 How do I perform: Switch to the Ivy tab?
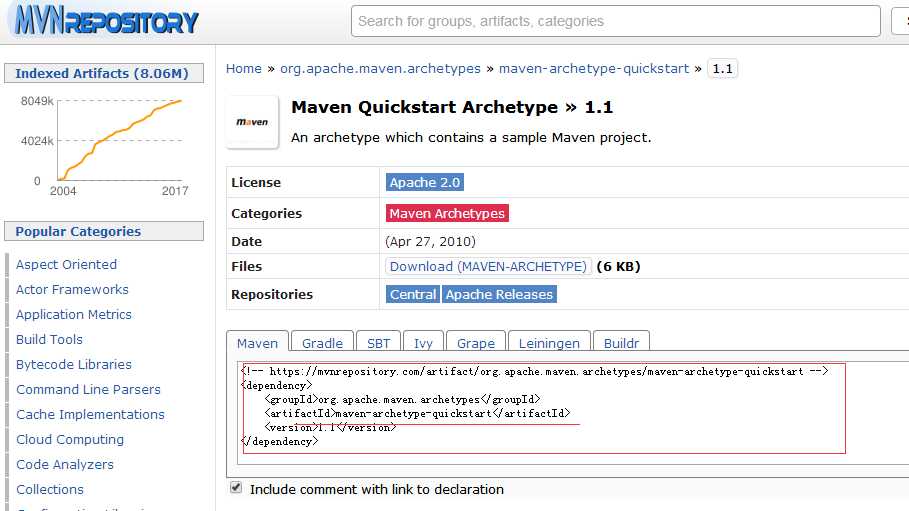423,342
